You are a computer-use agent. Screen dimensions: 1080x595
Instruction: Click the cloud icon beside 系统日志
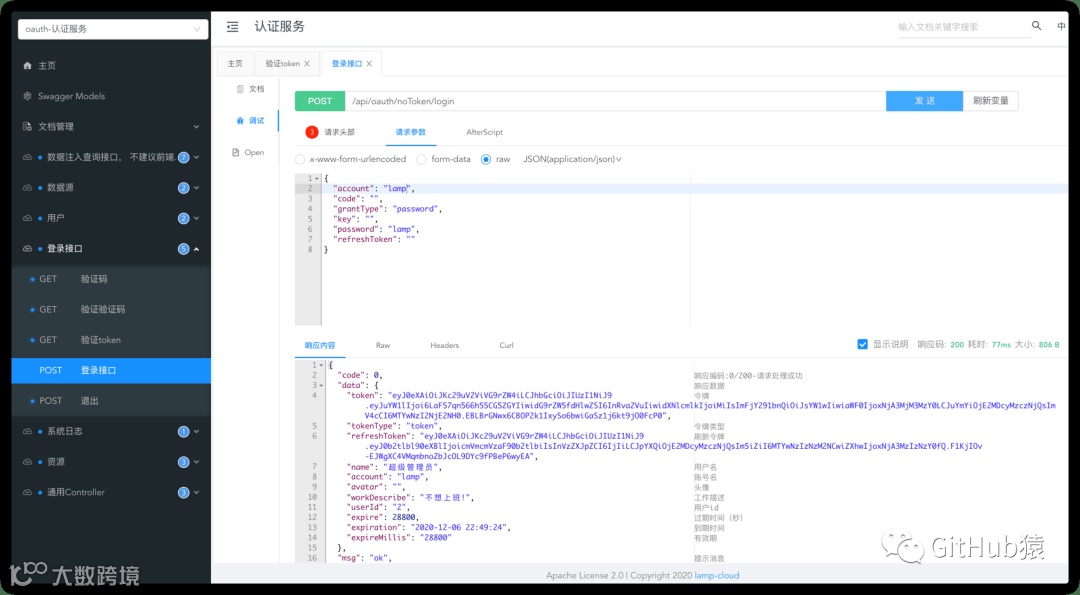28,432
